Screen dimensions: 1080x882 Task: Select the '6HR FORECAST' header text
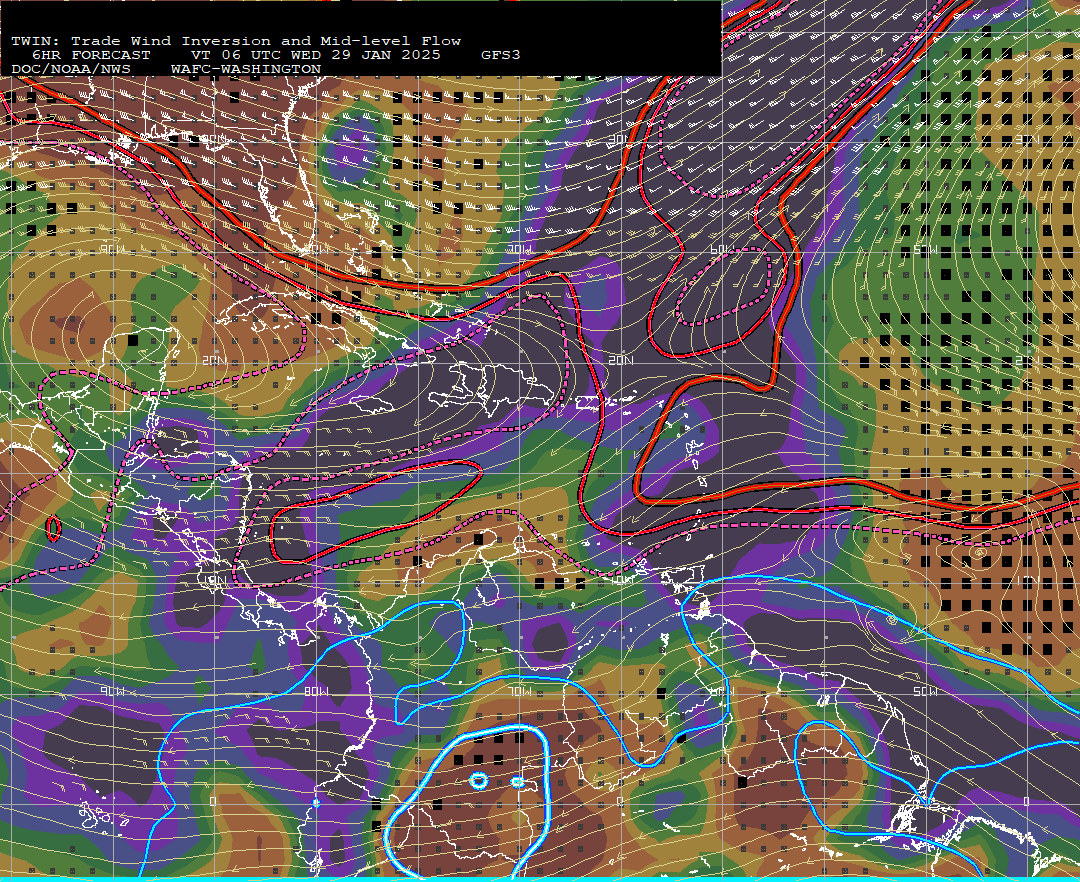coord(91,55)
